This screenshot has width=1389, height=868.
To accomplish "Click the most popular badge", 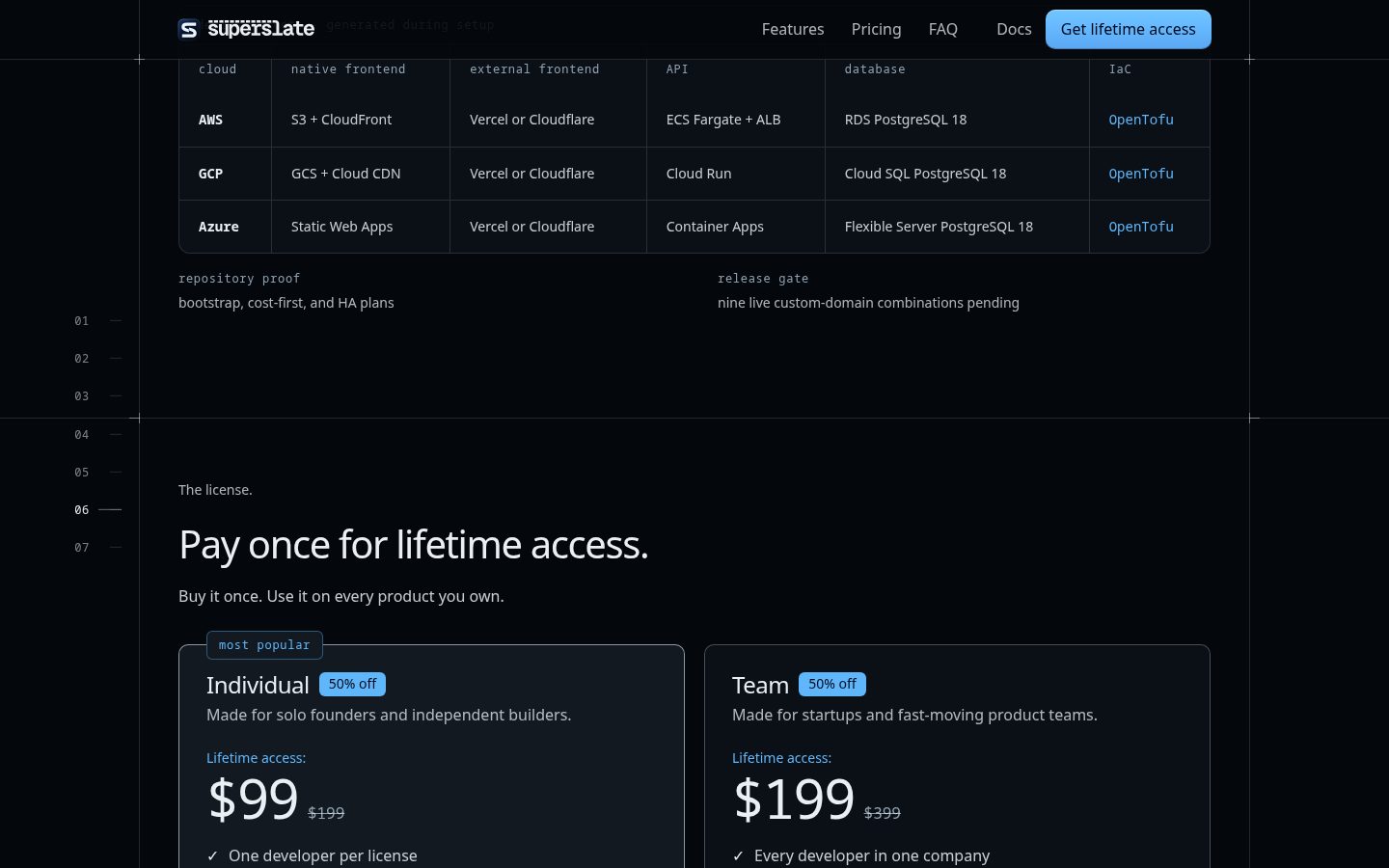I will (x=264, y=645).
